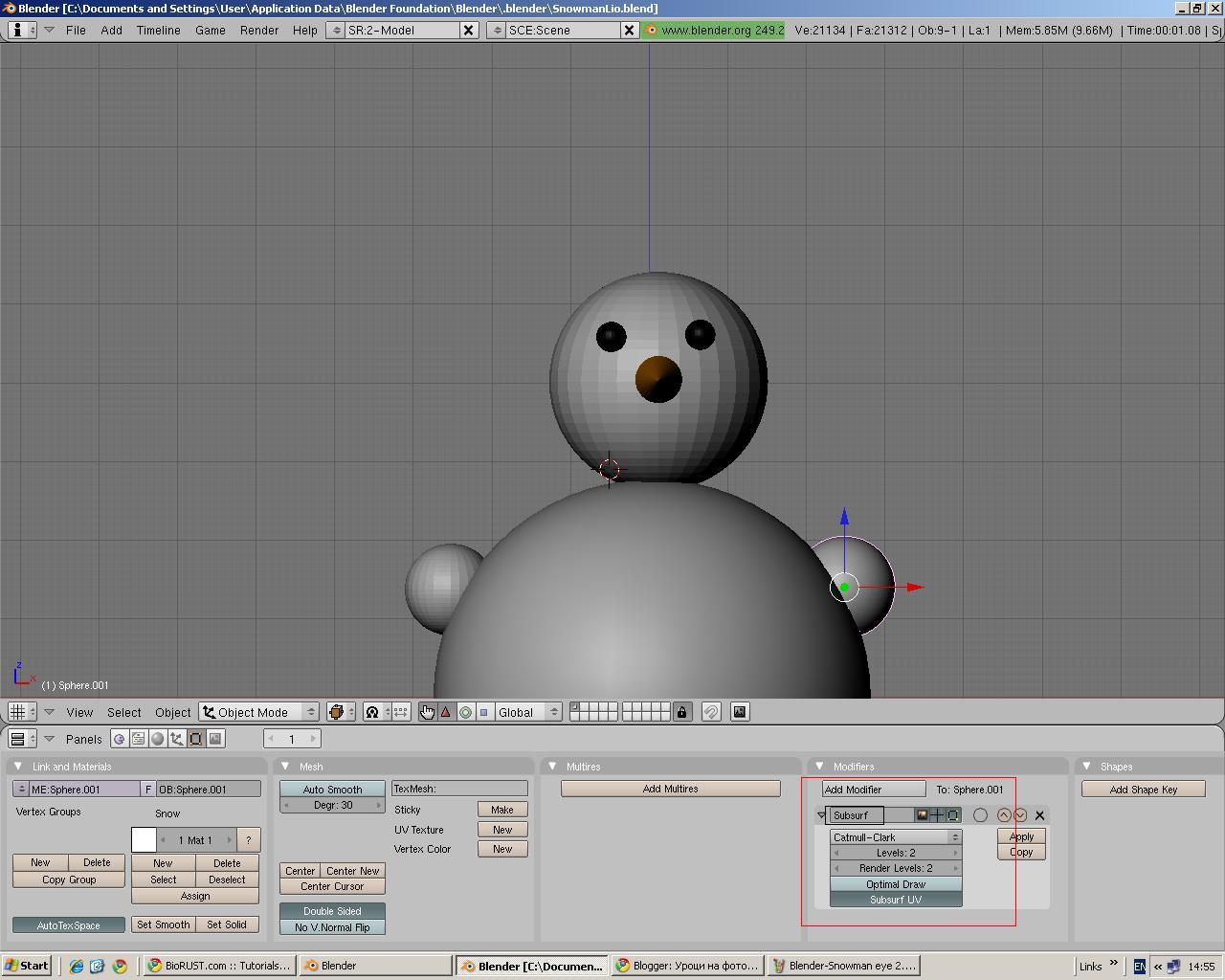
Task: Enable the rotate manipulator in viewport header
Action: [465, 712]
